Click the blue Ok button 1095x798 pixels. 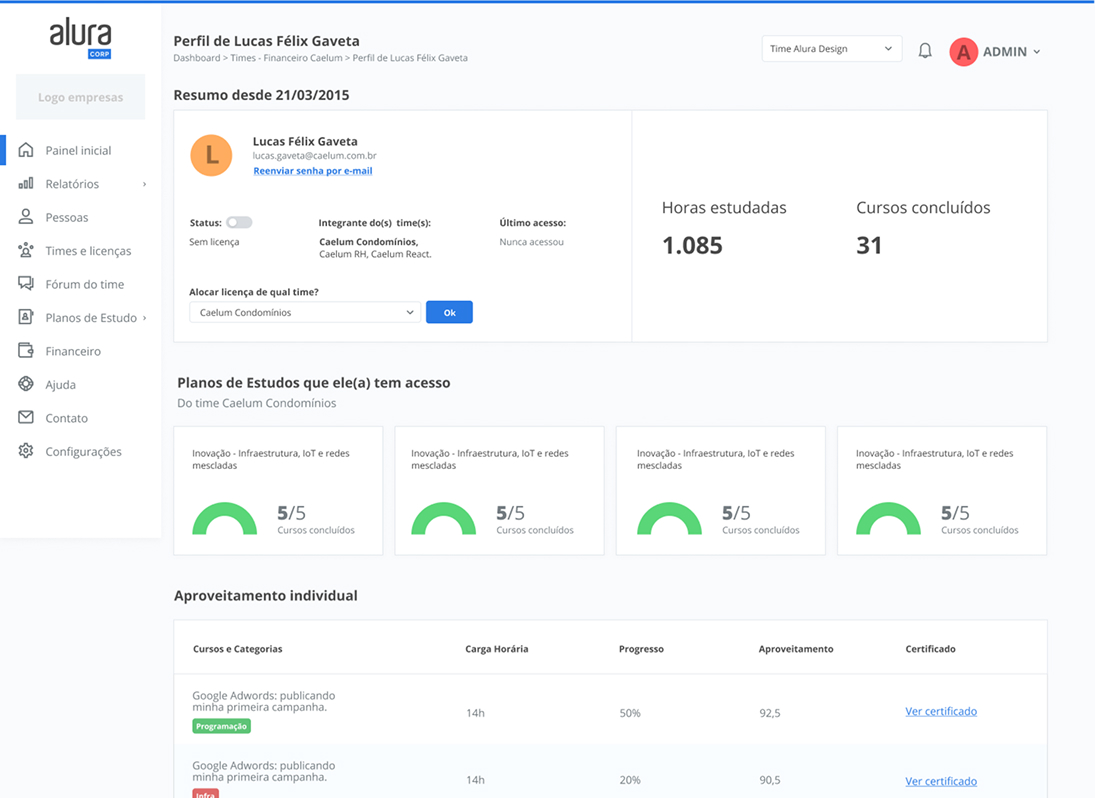coord(449,312)
